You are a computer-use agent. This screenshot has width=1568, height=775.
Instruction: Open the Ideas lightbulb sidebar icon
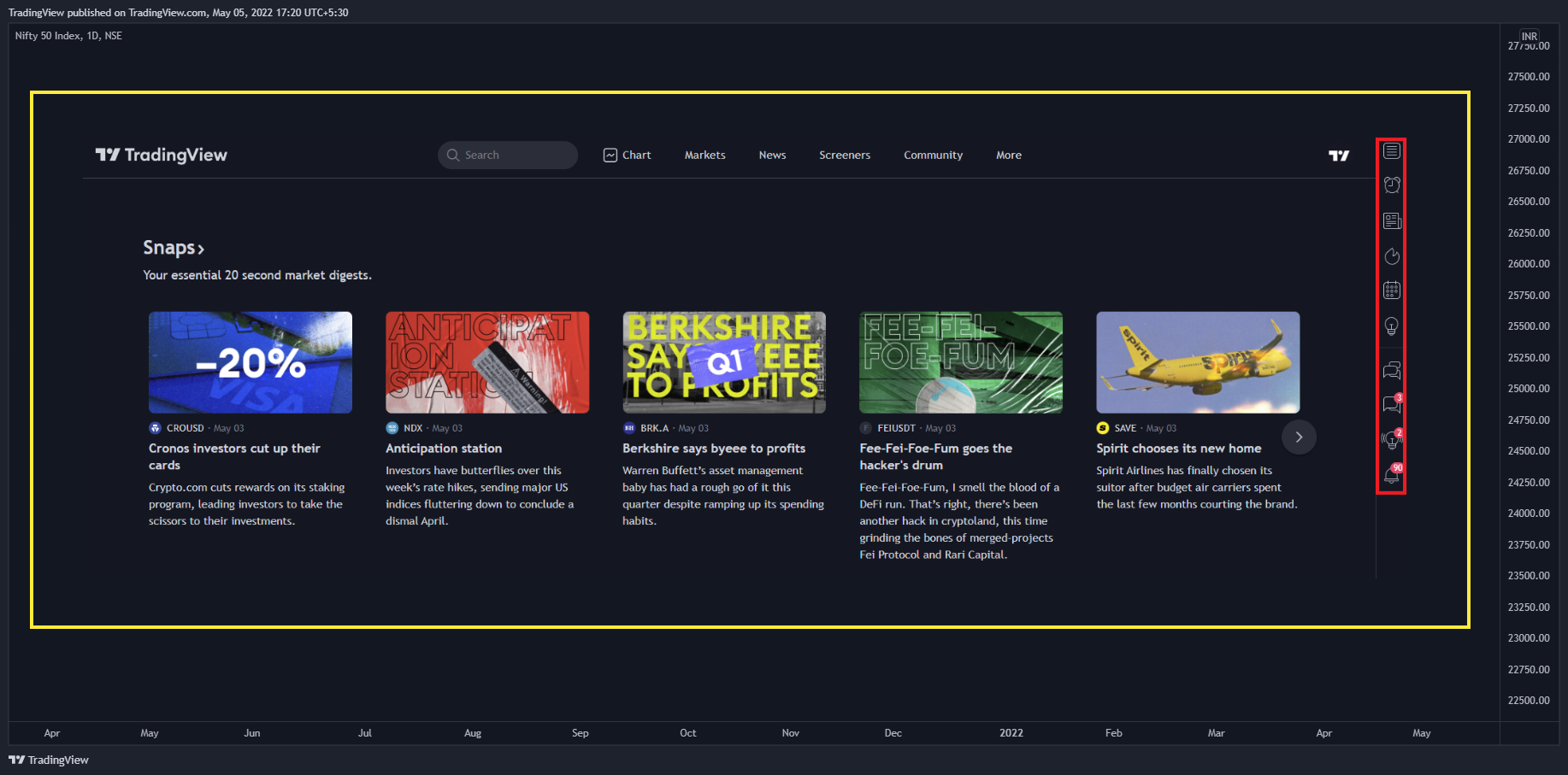point(1391,326)
